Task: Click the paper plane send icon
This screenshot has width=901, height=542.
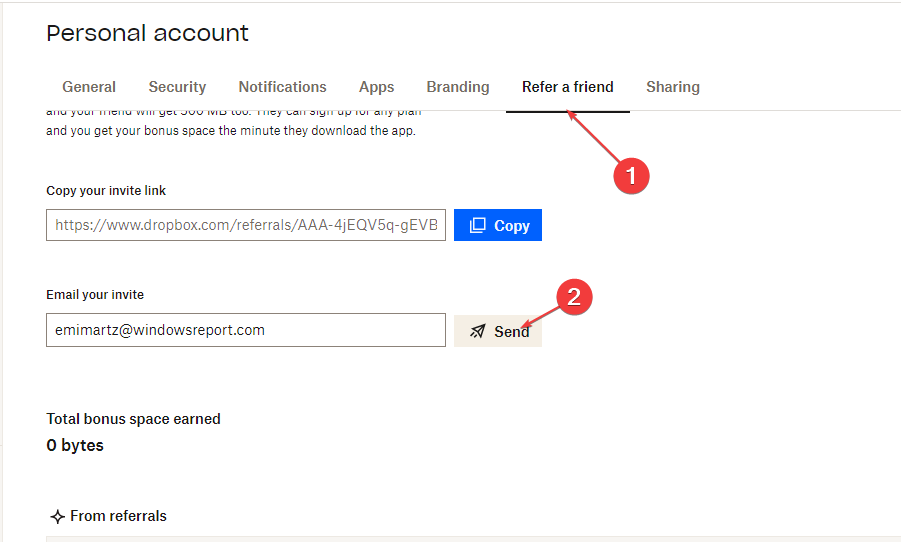Action: pos(478,331)
